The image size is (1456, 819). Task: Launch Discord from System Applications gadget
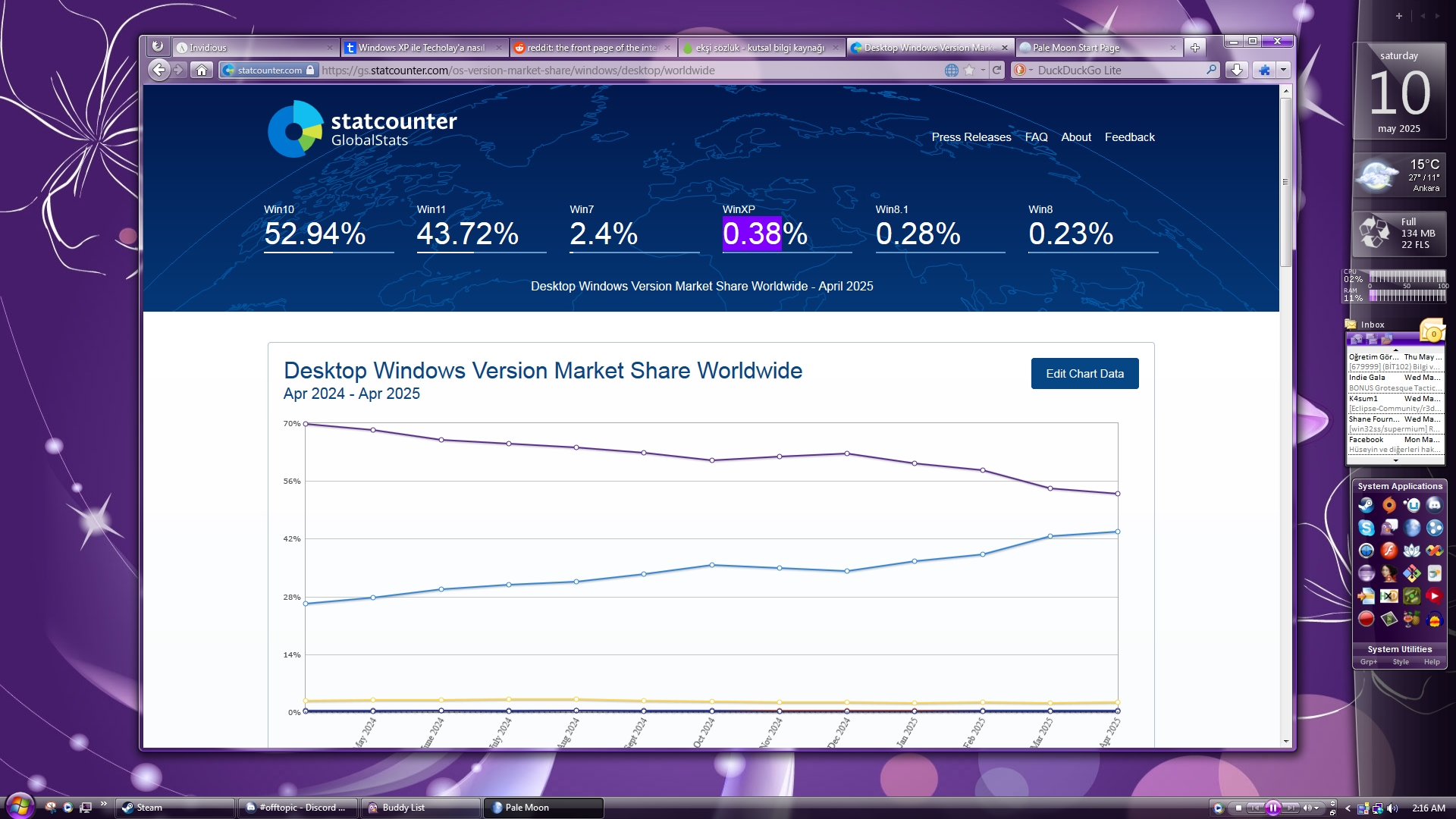(1434, 505)
